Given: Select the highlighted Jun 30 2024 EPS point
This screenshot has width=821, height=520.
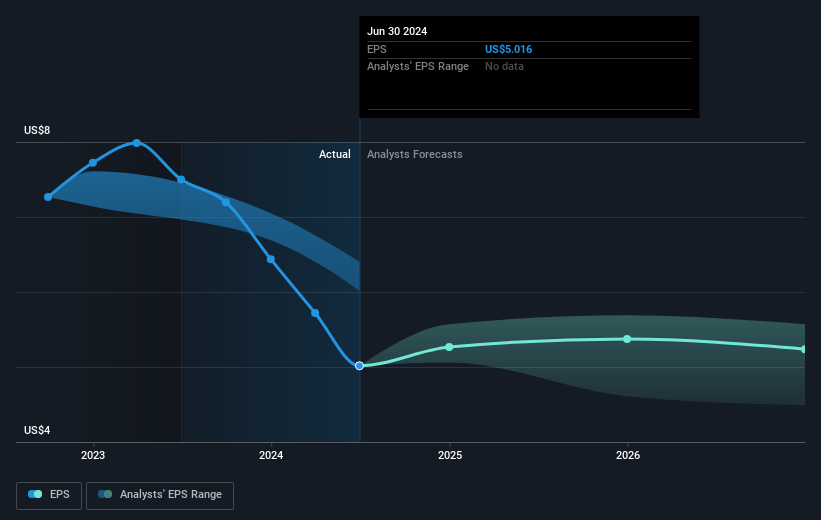Looking at the screenshot, I should 359,366.
